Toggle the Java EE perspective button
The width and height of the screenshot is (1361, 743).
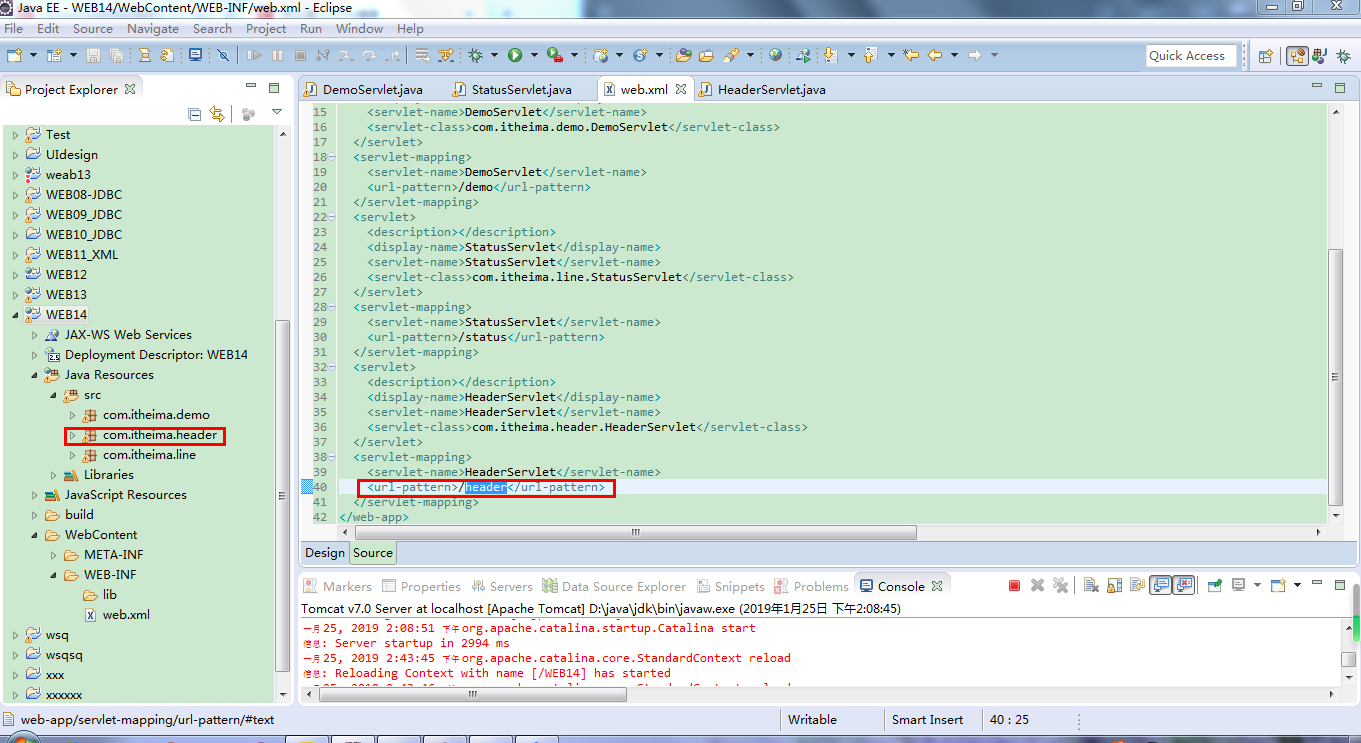pos(1296,56)
